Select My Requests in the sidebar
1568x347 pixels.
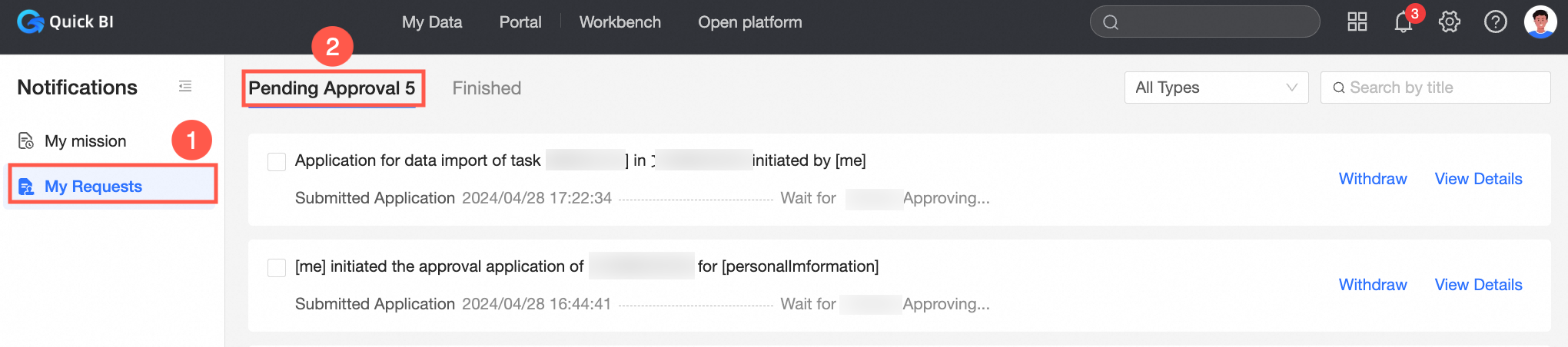[93, 187]
